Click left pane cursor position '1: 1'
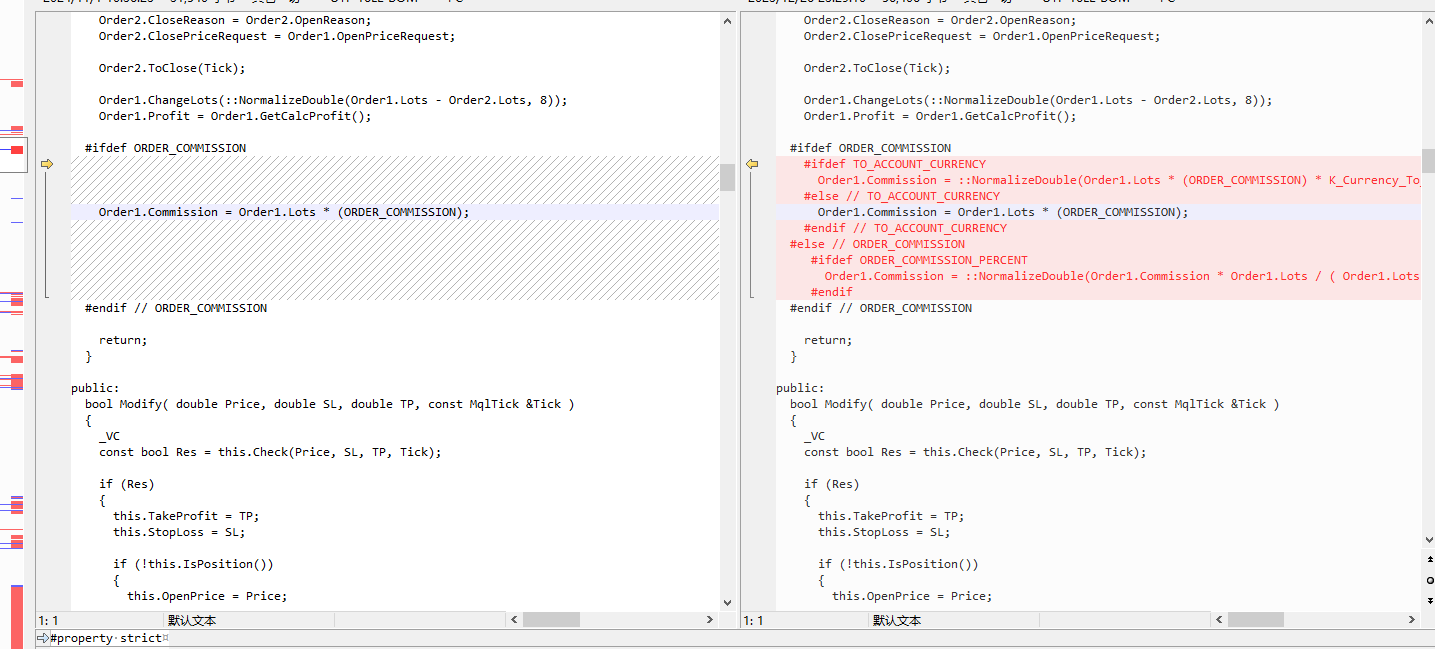Viewport: 1435px width, 649px height. (x=49, y=621)
